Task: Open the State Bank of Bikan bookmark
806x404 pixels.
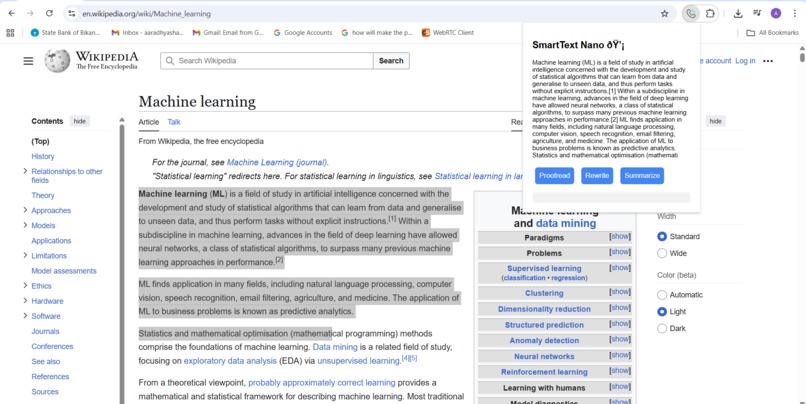Action: pos(65,33)
